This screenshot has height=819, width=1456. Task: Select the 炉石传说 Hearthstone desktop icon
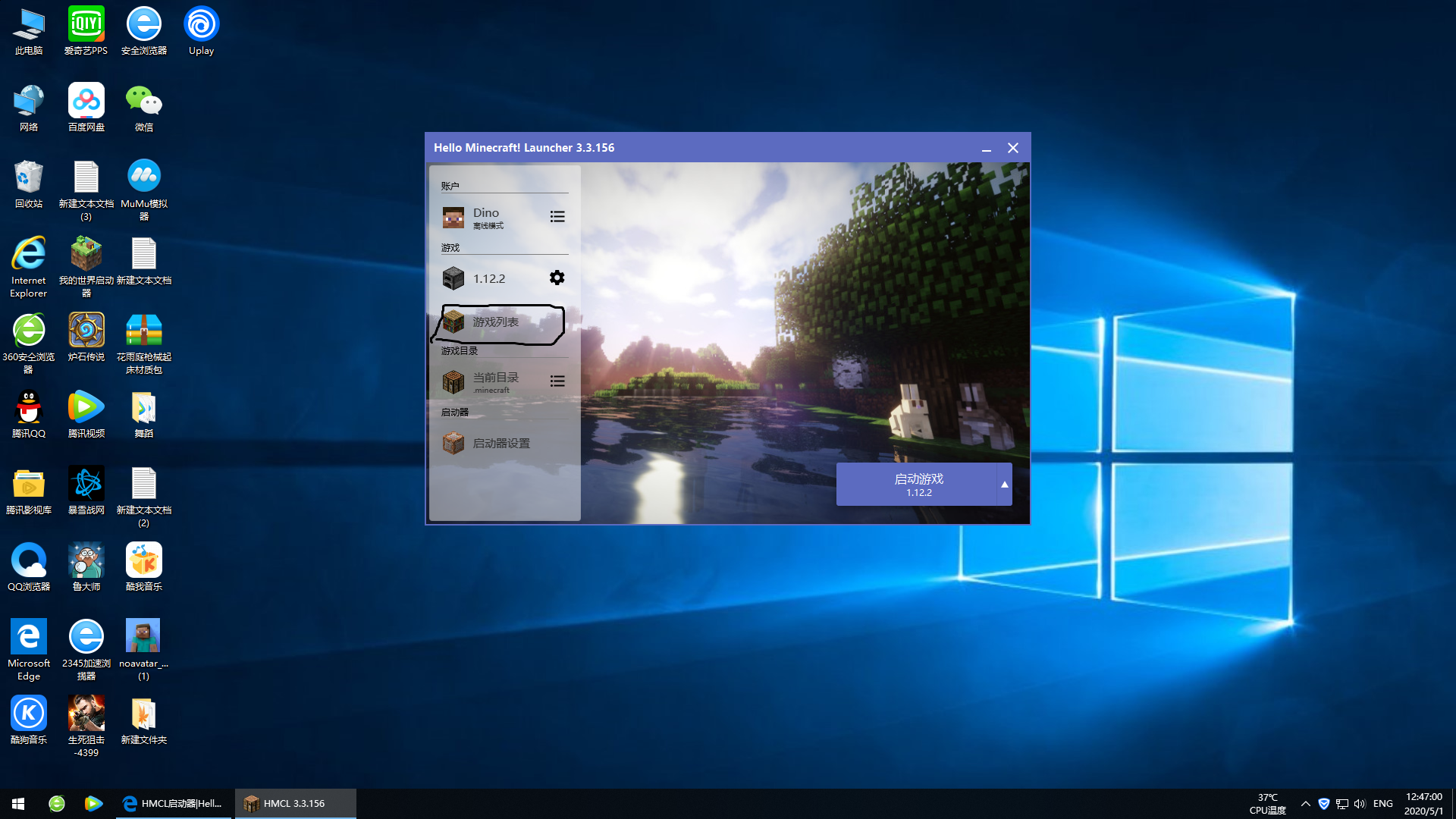(86, 337)
